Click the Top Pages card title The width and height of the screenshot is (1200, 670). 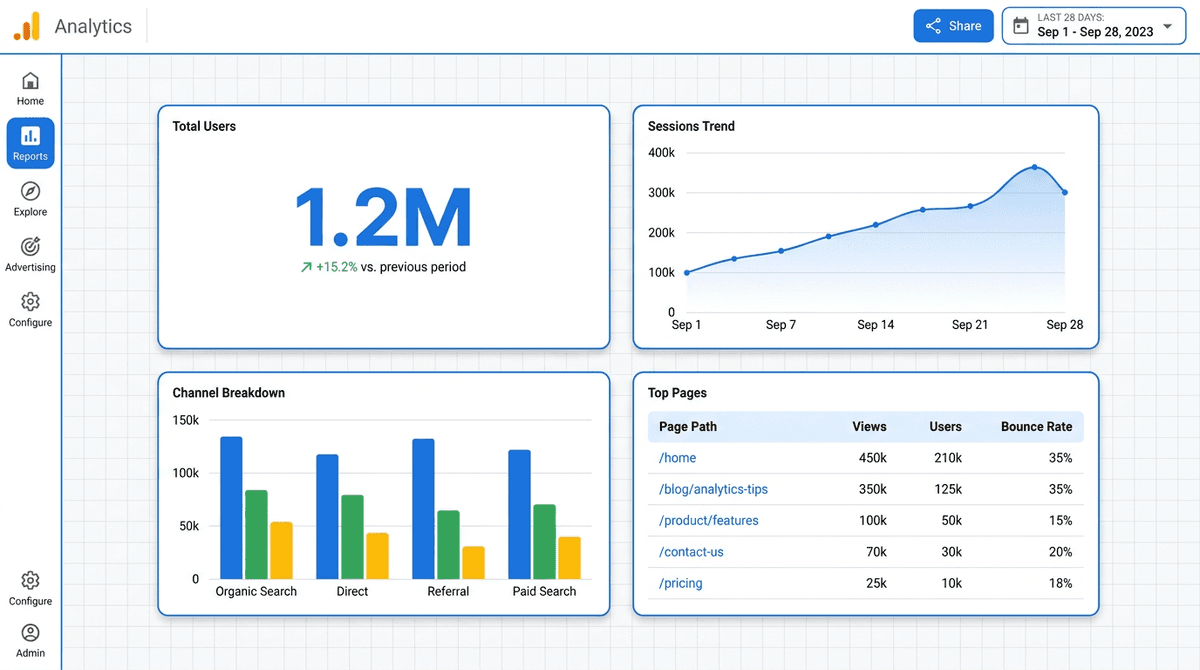tap(678, 393)
